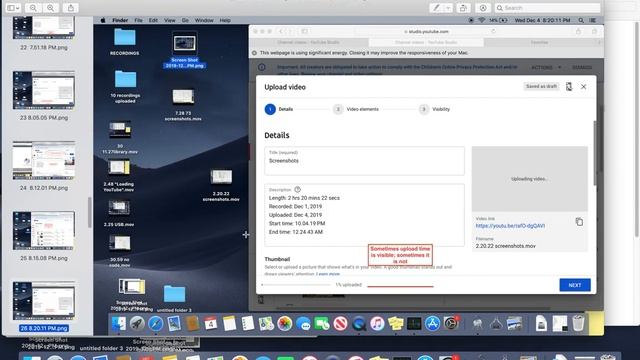Go to the Visibility step

[435, 109]
